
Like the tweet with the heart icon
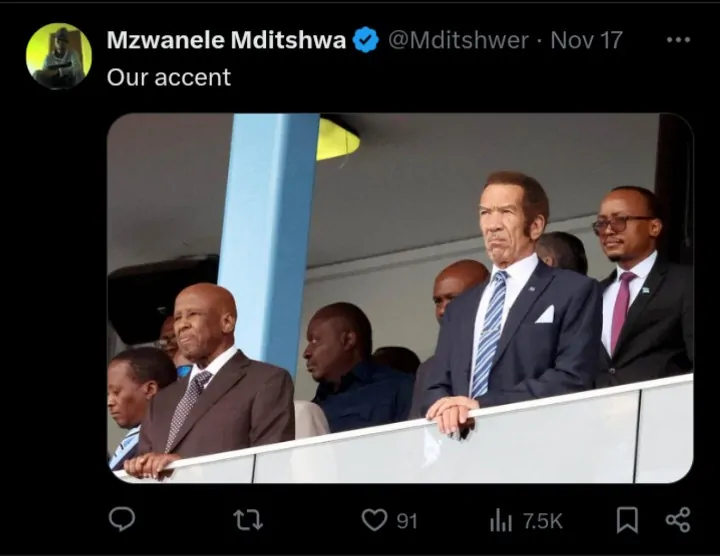tap(374, 519)
